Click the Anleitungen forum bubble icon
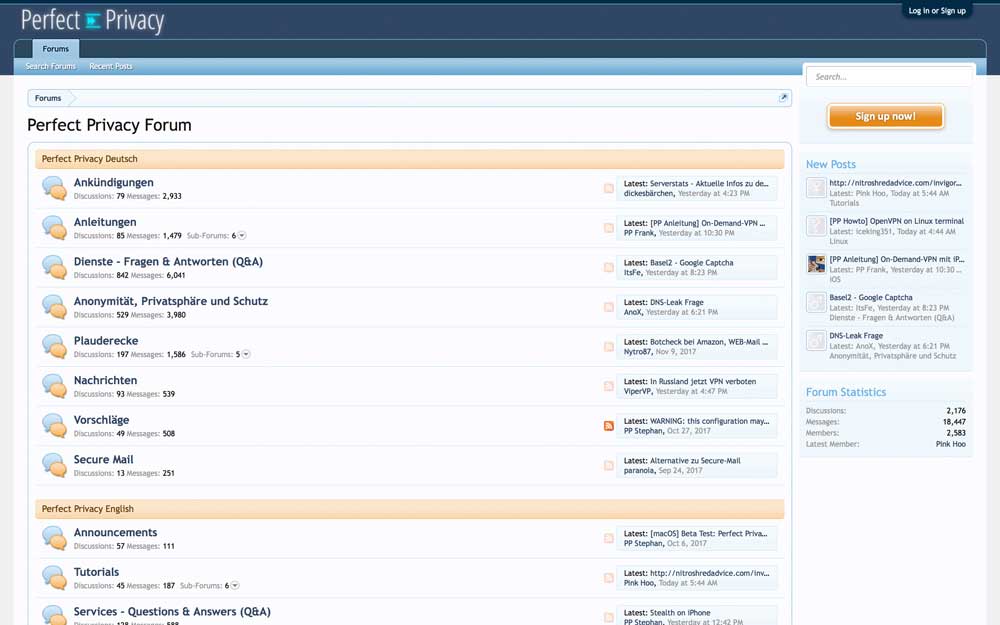Viewport: 1000px width, 625px height. (54, 228)
